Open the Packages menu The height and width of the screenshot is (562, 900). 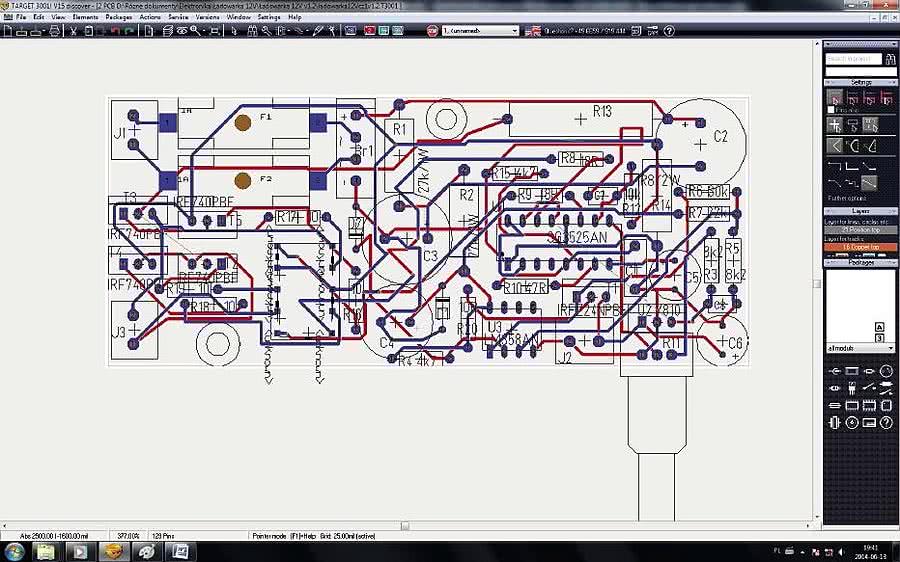[118, 17]
